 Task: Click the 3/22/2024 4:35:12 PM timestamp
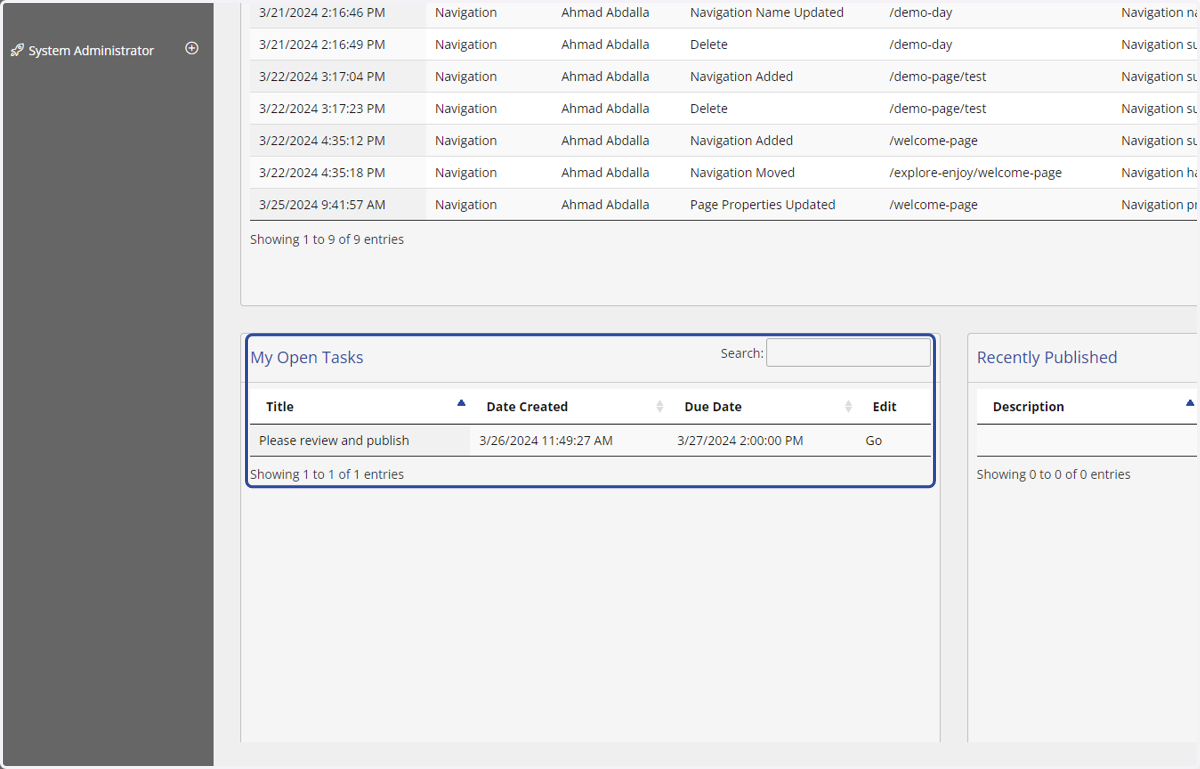(x=322, y=140)
